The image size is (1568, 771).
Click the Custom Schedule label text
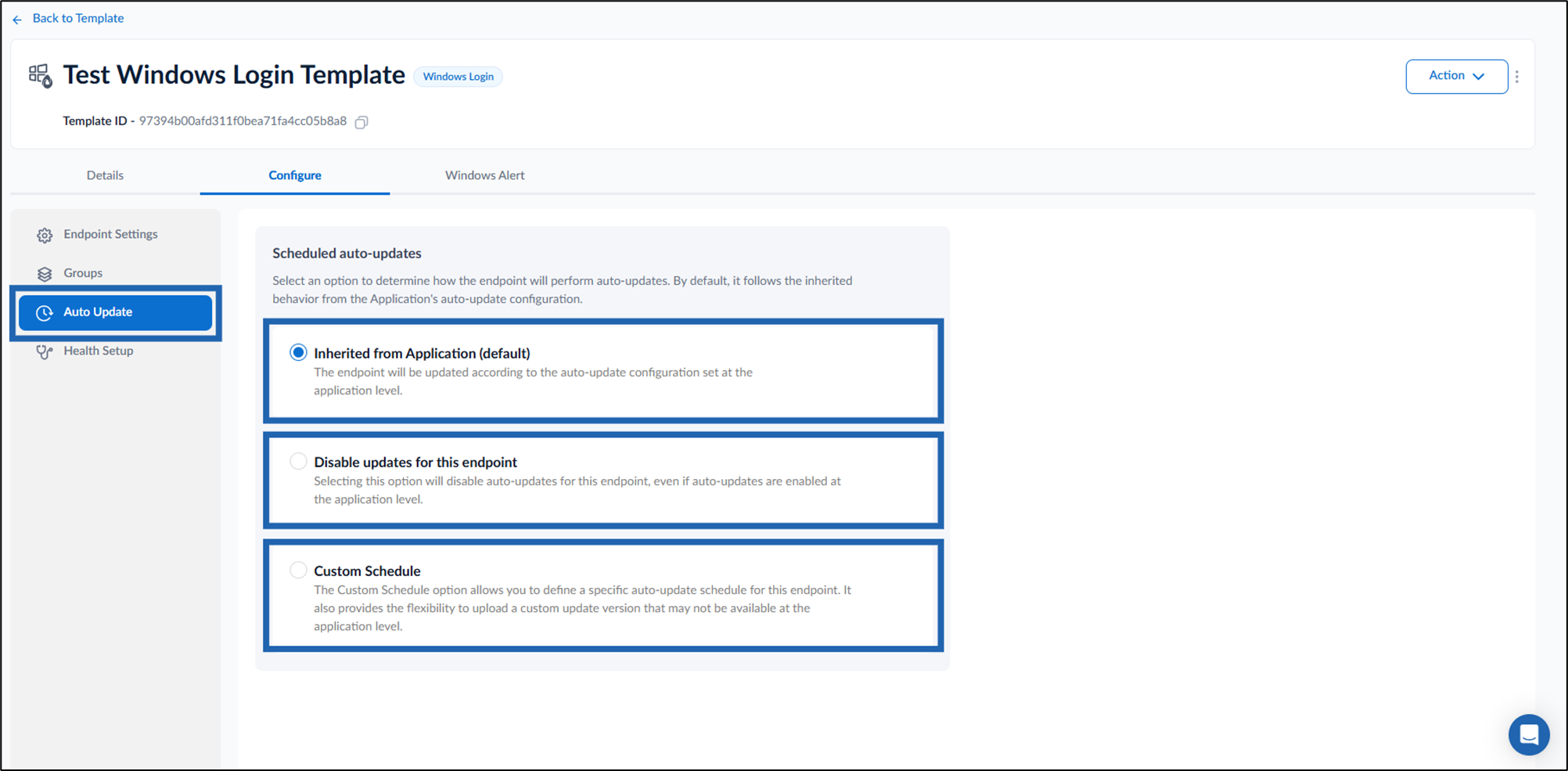367,571
